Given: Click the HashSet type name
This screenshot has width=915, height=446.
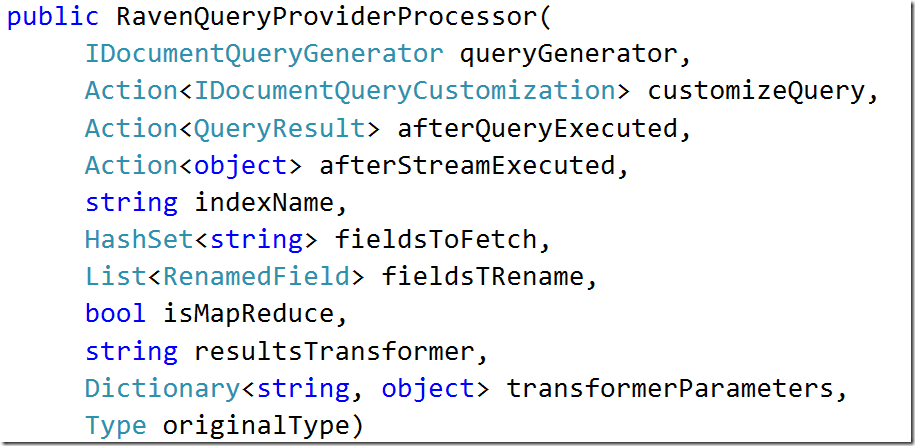Looking at the screenshot, I should [139, 240].
